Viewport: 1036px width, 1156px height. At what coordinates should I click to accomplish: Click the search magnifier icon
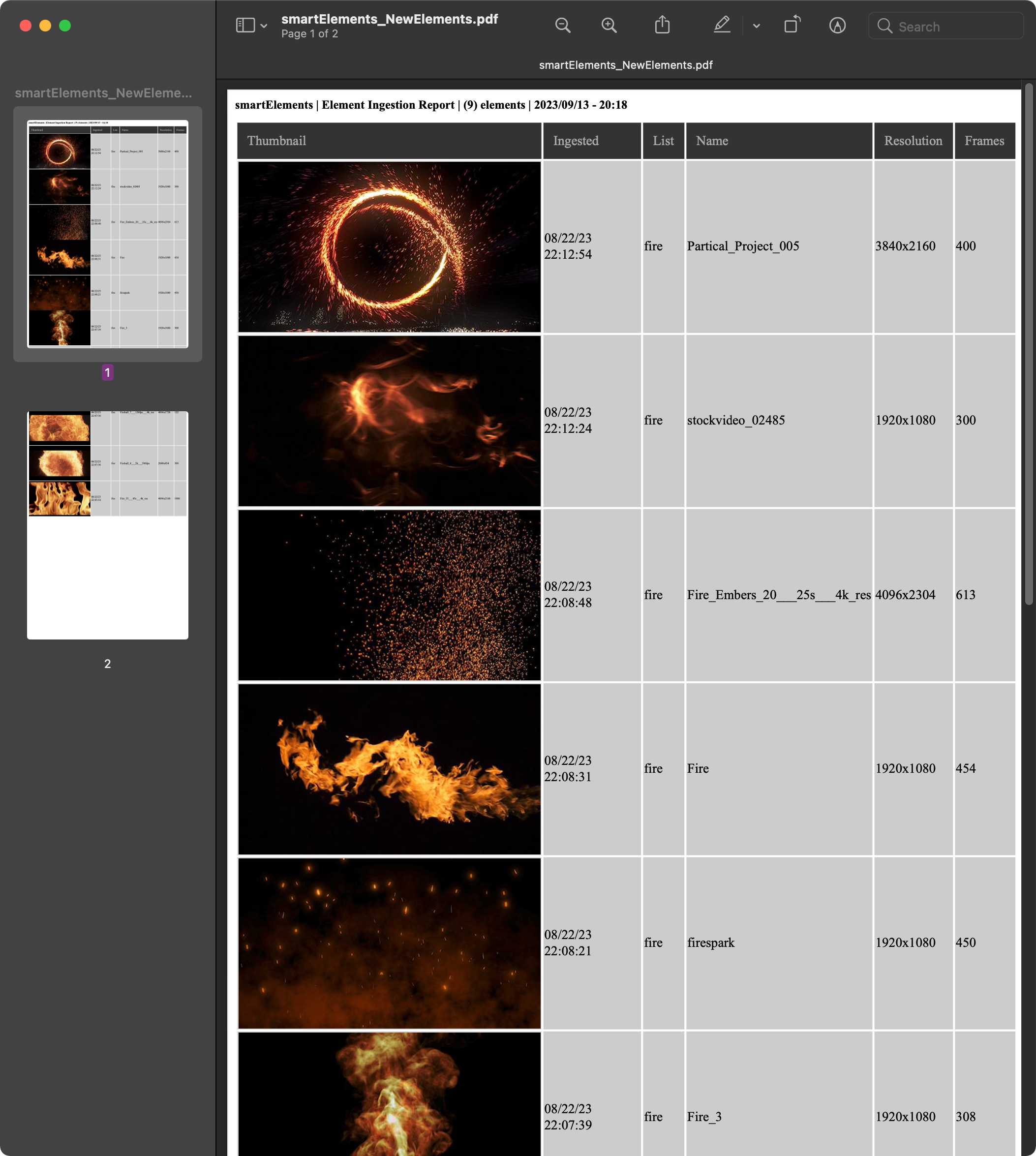884,26
